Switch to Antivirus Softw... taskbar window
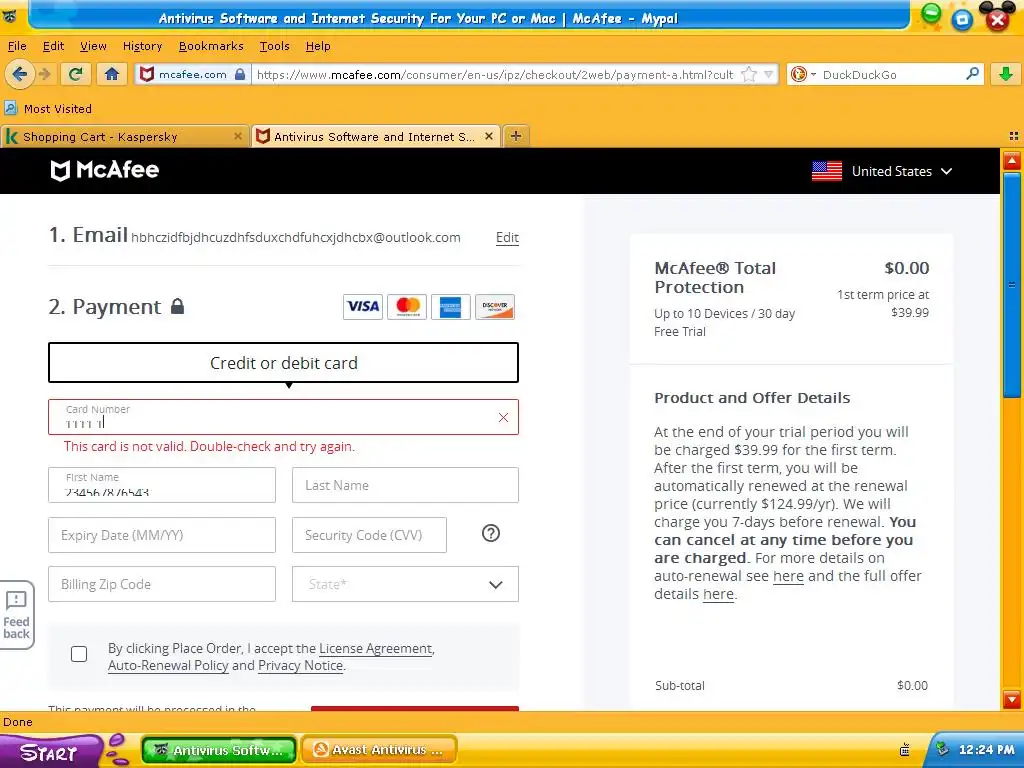 [x=219, y=750]
